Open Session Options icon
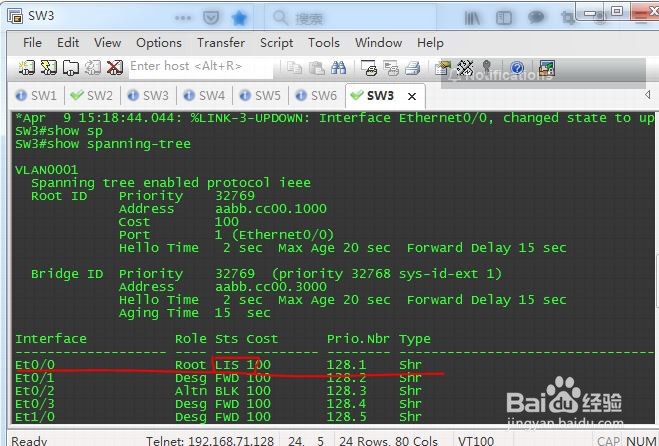Image resolution: width=659 pixels, height=446 pixels. 443,68
